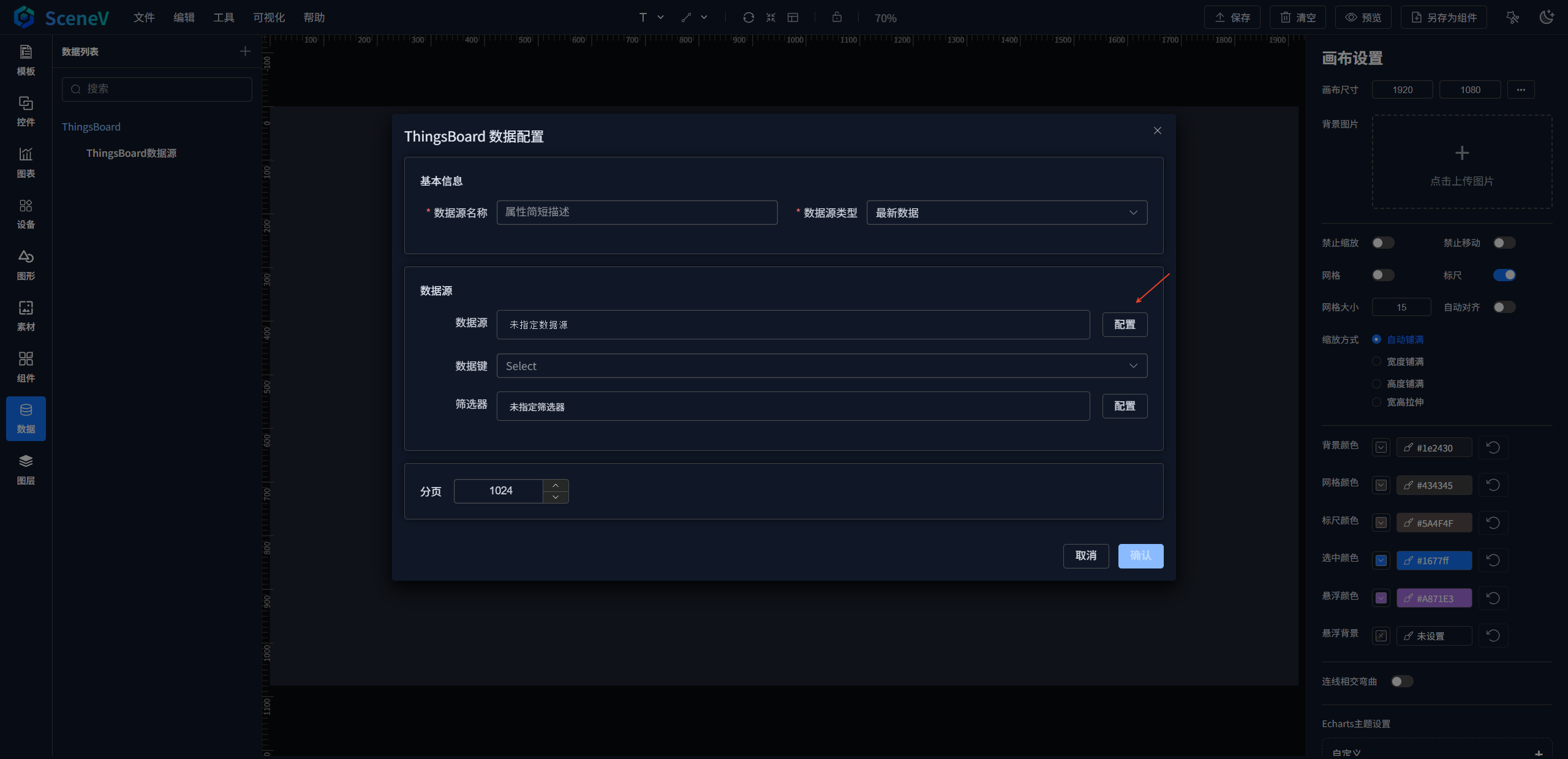Image resolution: width=1568 pixels, height=759 pixels.
Task: Enable the 网格 grid switch
Action: [x=1383, y=275]
